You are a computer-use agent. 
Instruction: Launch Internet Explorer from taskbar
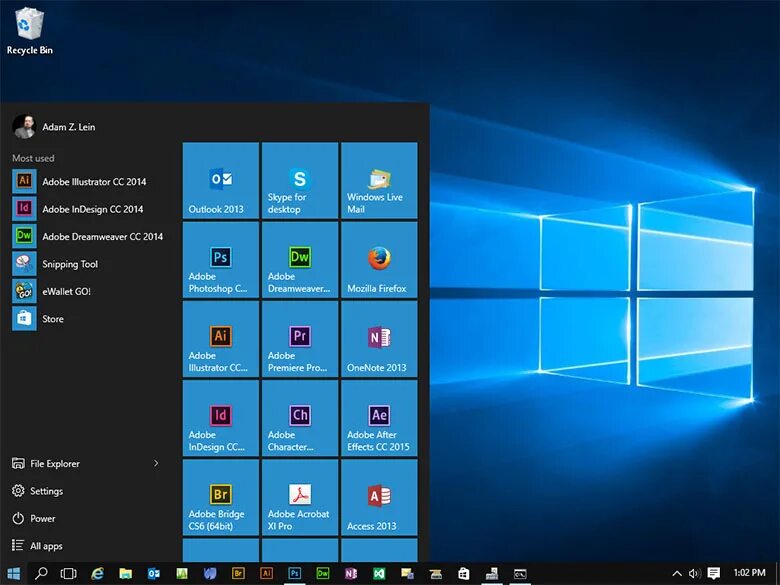click(98, 574)
